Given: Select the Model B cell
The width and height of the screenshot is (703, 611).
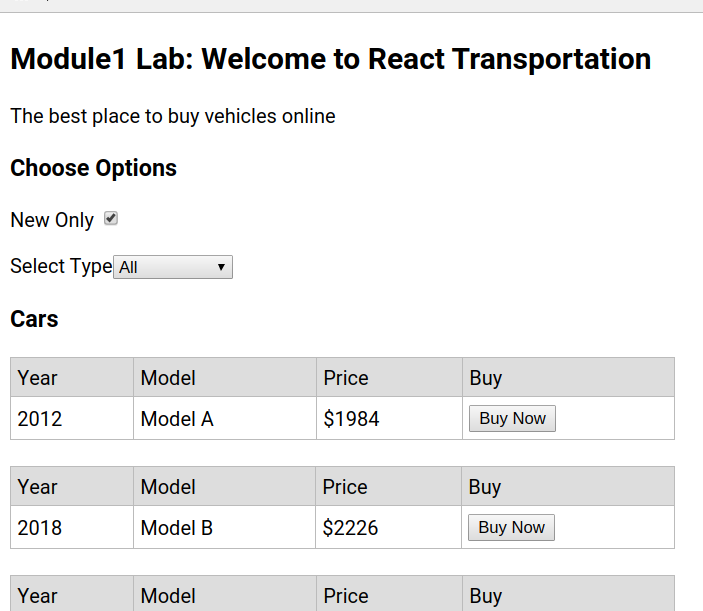Looking at the screenshot, I should pos(176,528).
